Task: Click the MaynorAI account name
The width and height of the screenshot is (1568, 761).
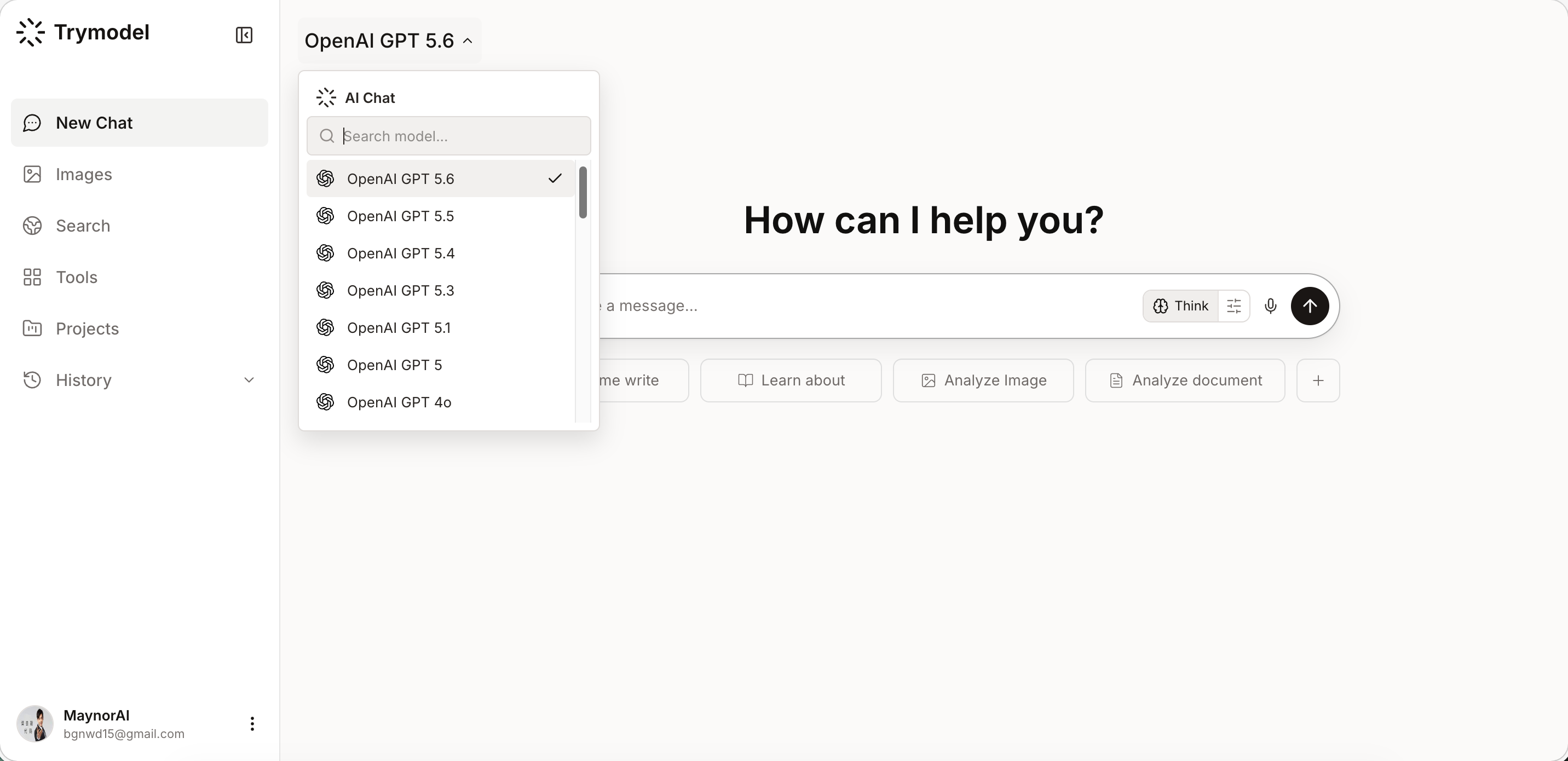Action: click(96, 716)
